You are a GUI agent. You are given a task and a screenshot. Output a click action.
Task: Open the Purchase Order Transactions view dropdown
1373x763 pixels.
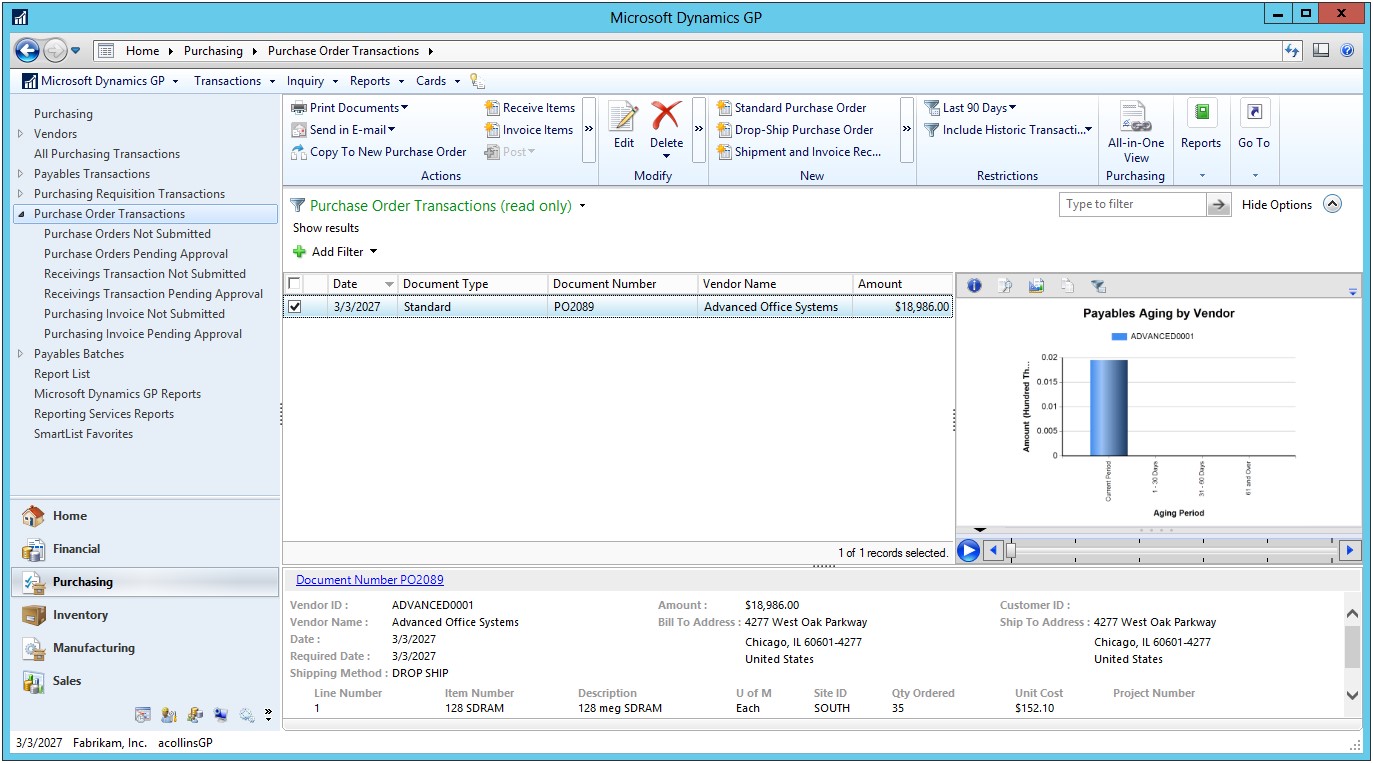coord(582,207)
